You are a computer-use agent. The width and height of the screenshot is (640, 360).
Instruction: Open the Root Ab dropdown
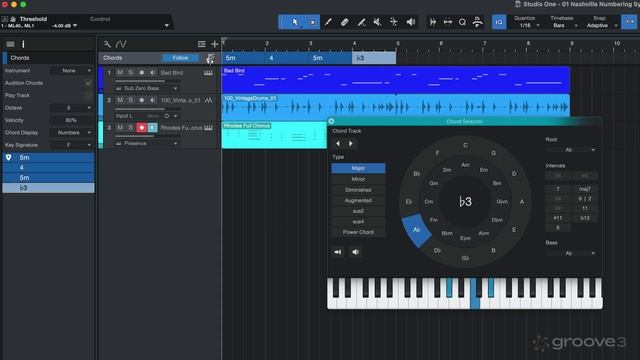click(571, 150)
